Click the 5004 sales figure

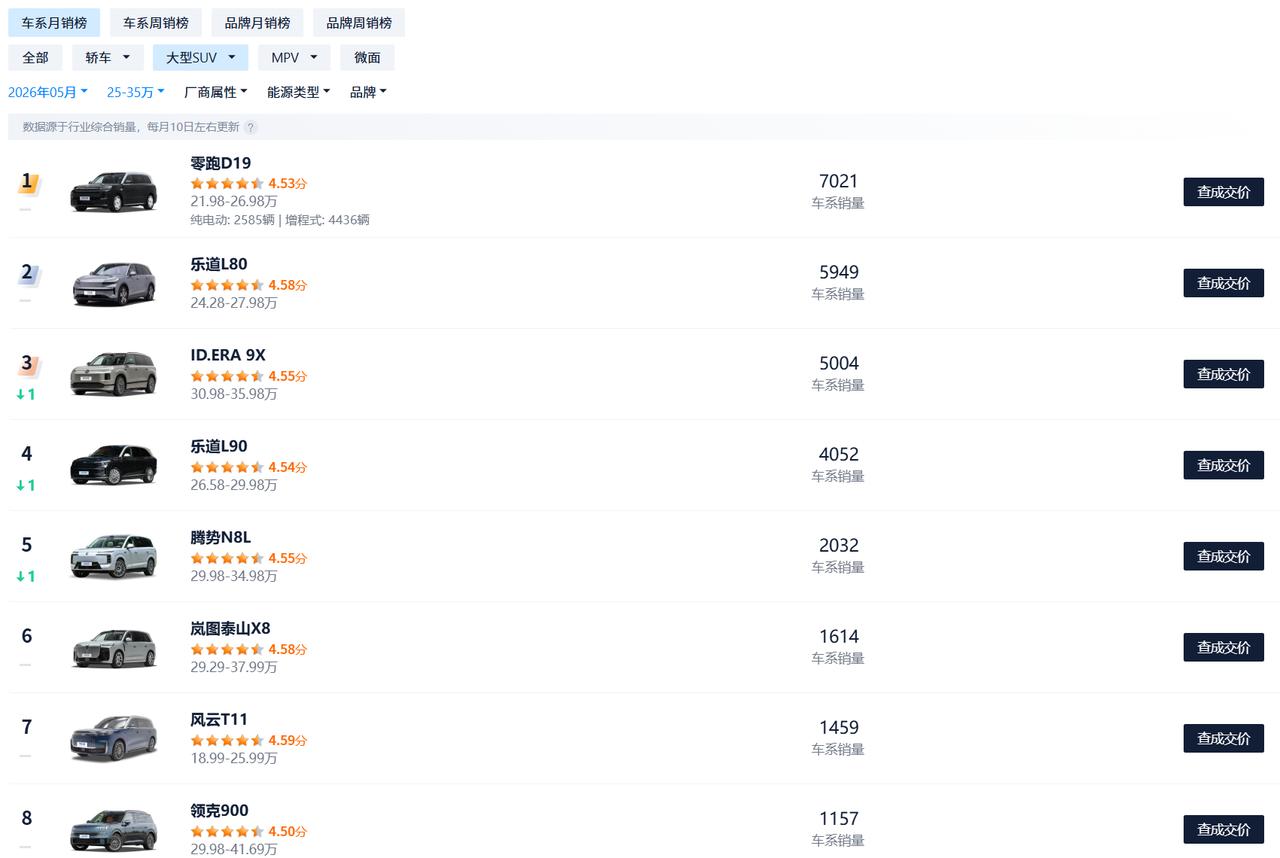[838, 363]
